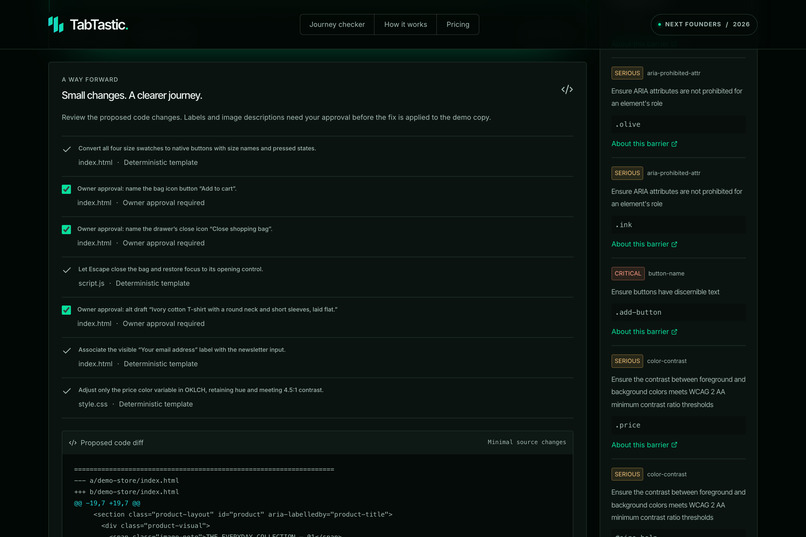Viewport: 806px width, 537px height.
Task: Click the .price selector code box
Action: pyautogui.click(x=678, y=425)
